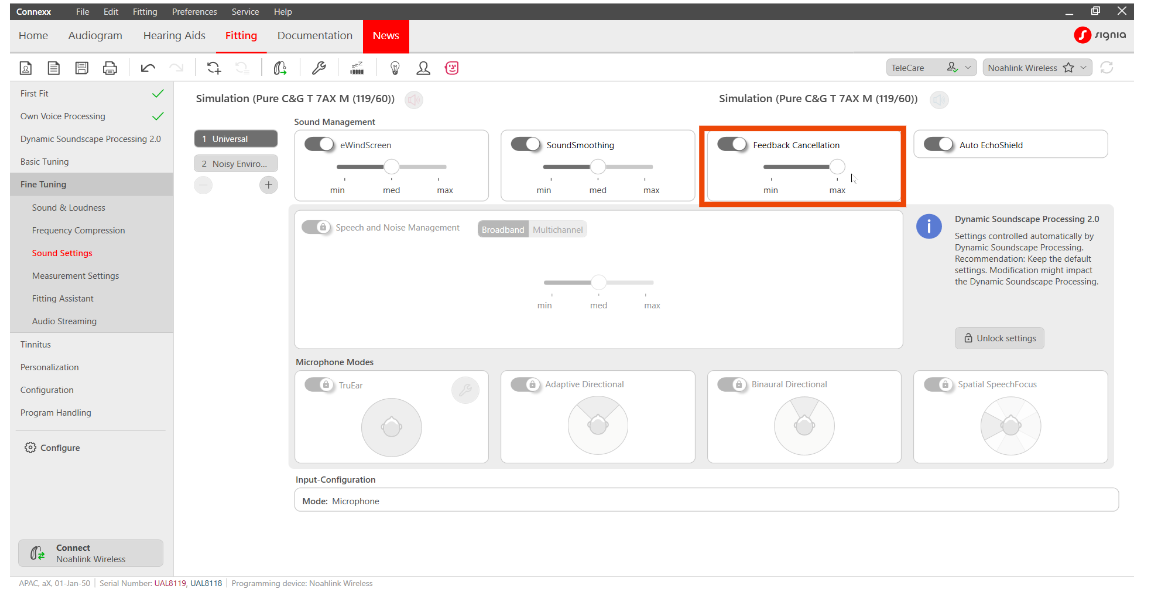Remove a program with the minus button

coord(203,185)
